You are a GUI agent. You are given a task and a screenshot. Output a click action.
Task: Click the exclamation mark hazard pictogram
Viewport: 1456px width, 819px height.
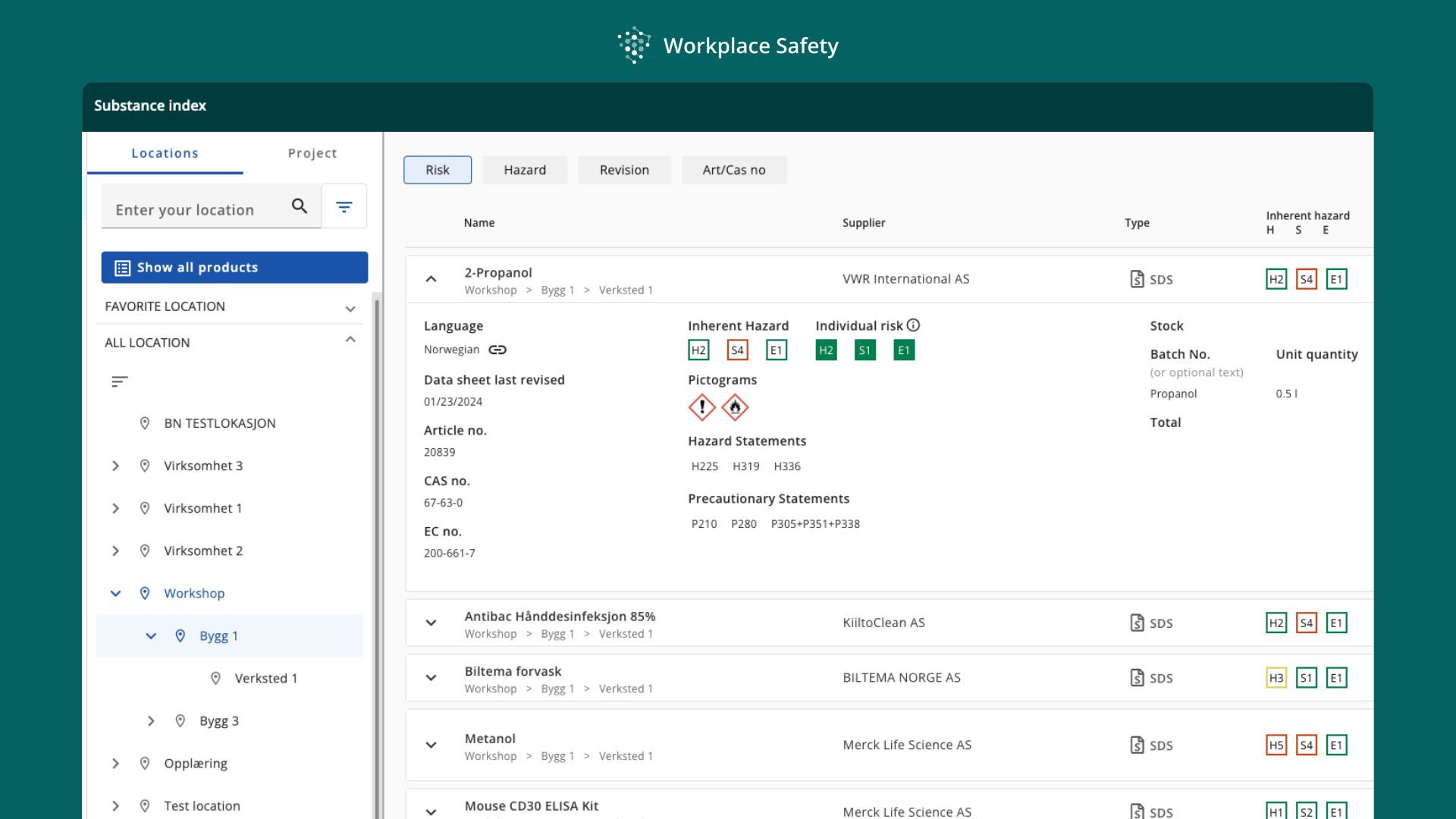click(702, 408)
